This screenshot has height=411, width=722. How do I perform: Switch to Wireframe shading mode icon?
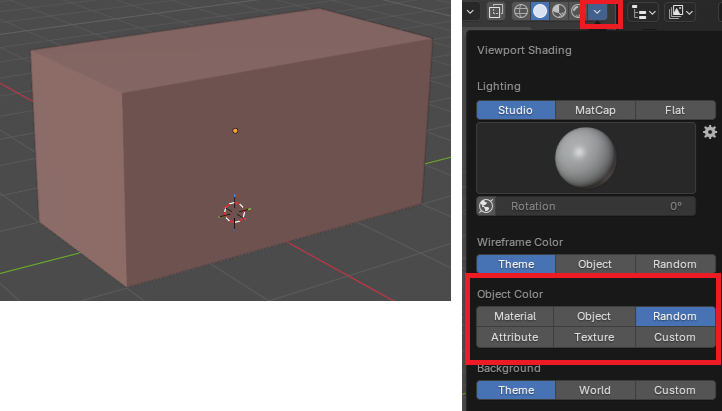coord(521,12)
